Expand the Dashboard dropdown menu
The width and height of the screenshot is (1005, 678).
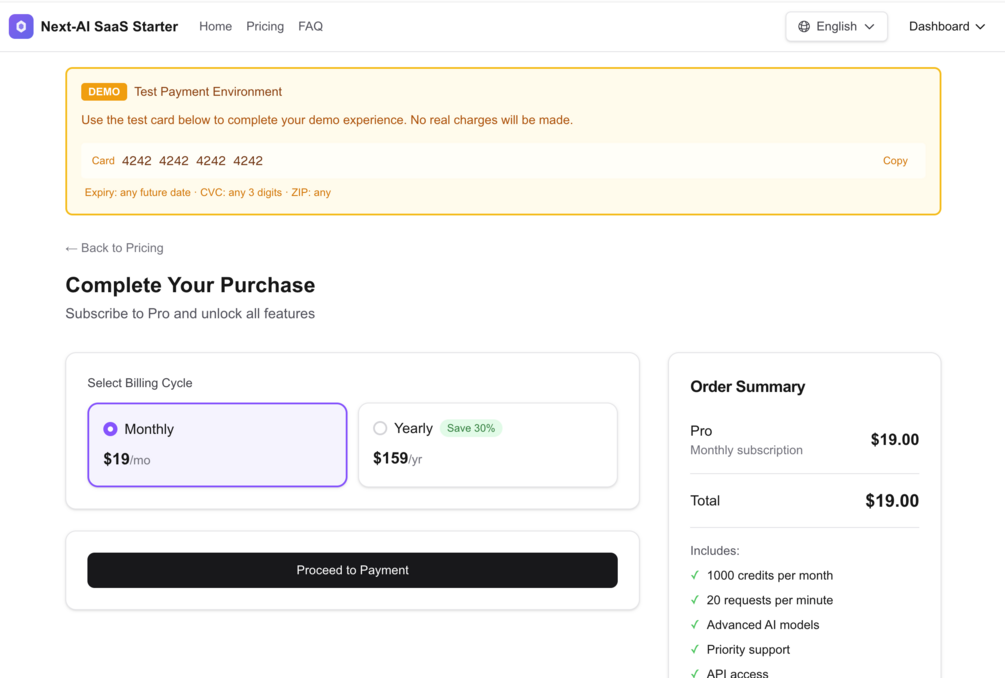tap(946, 27)
